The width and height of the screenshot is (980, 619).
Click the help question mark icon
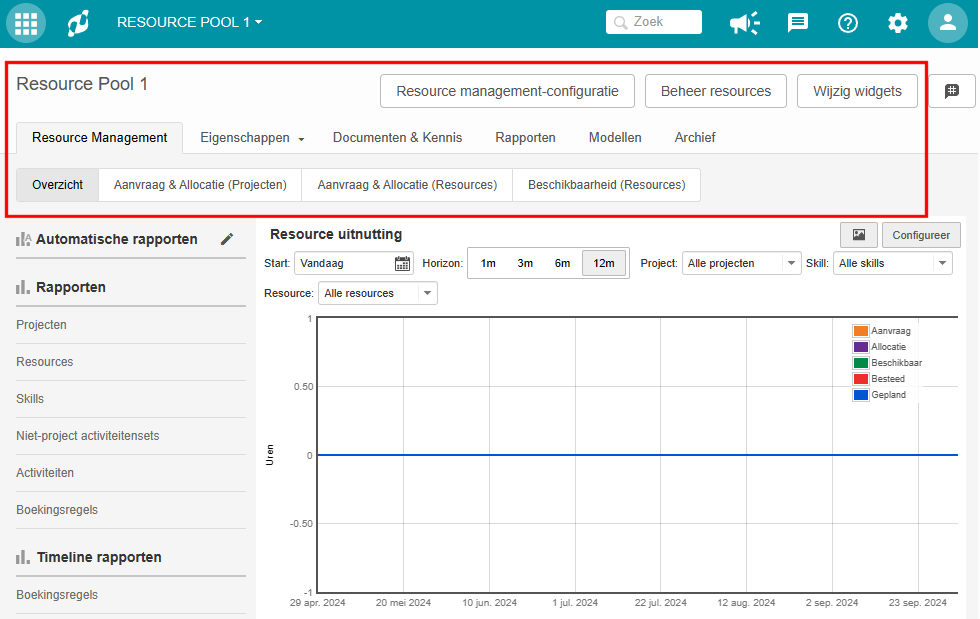click(x=848, y=22)
